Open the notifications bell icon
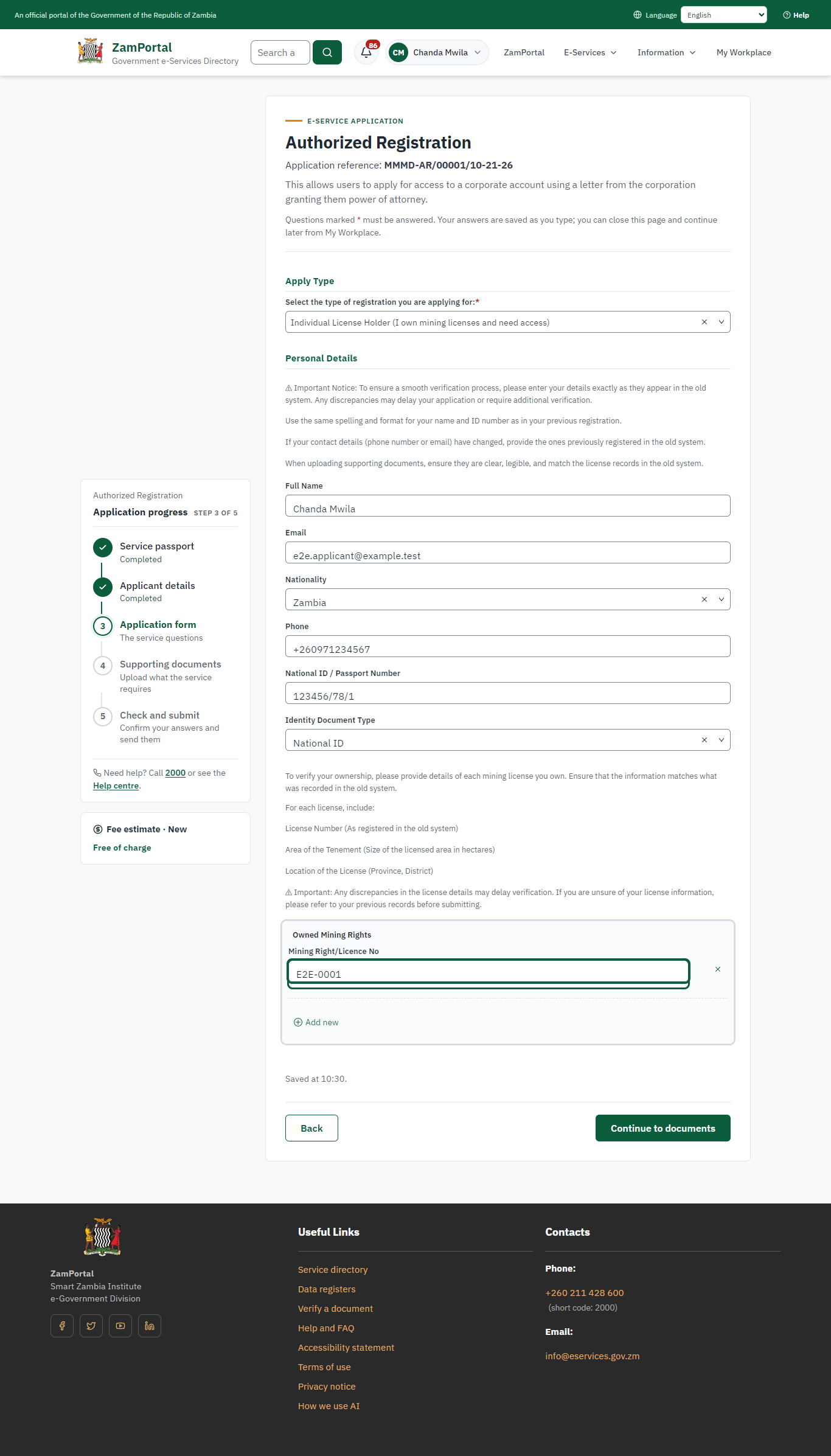Image resolution: width=831 pixels, height=1456 pixels. [366, 52]
